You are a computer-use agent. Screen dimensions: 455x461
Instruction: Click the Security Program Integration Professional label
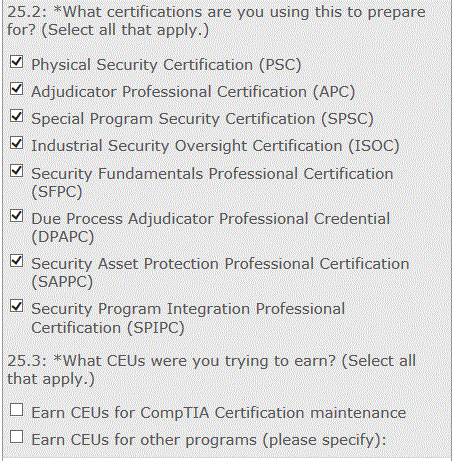coord(188,318)
